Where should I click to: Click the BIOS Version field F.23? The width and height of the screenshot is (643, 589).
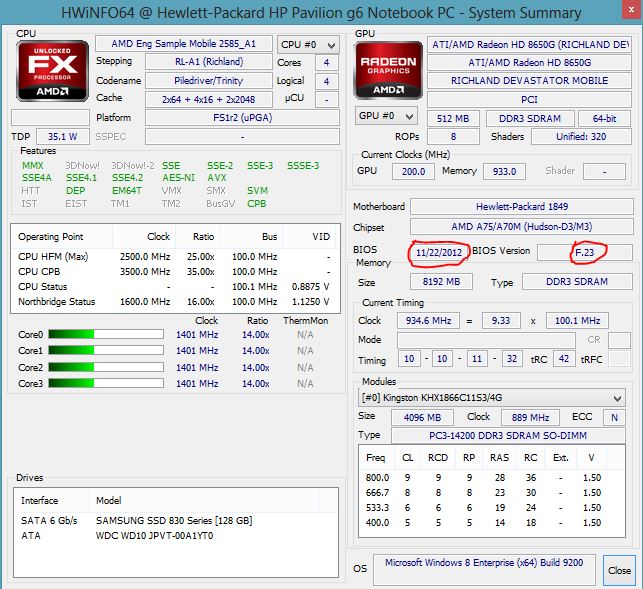(585, 252)
